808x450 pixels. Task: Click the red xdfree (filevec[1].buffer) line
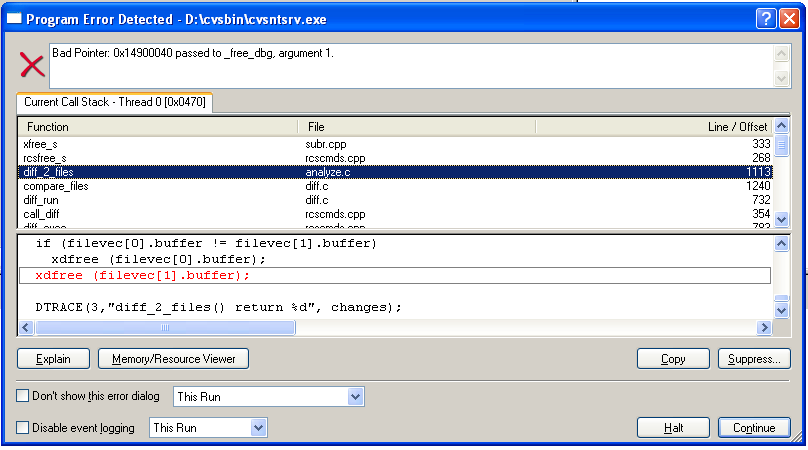pyautogui.click(x=142, y=275)
